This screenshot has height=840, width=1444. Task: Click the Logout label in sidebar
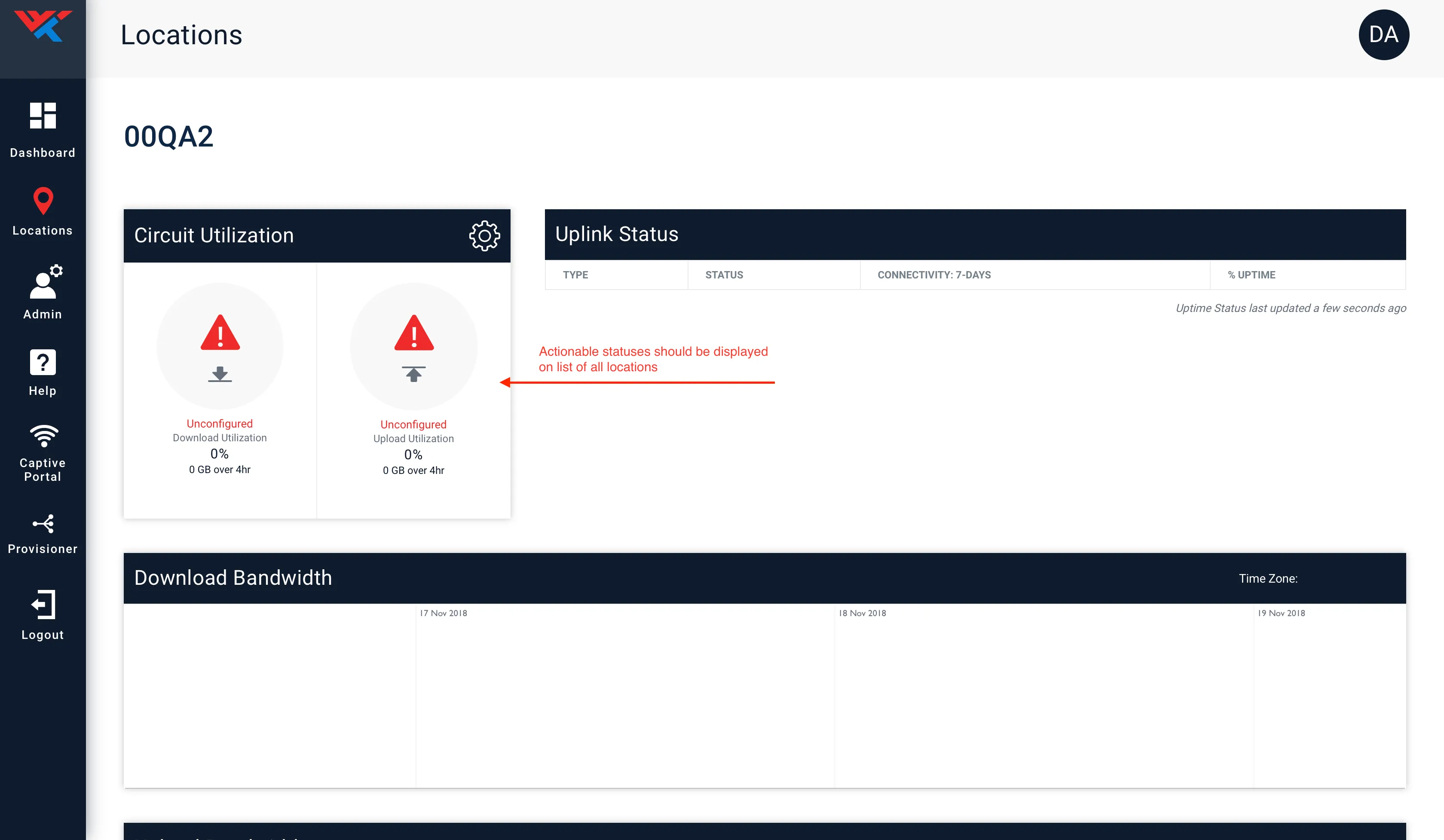(x=43, y=635)
